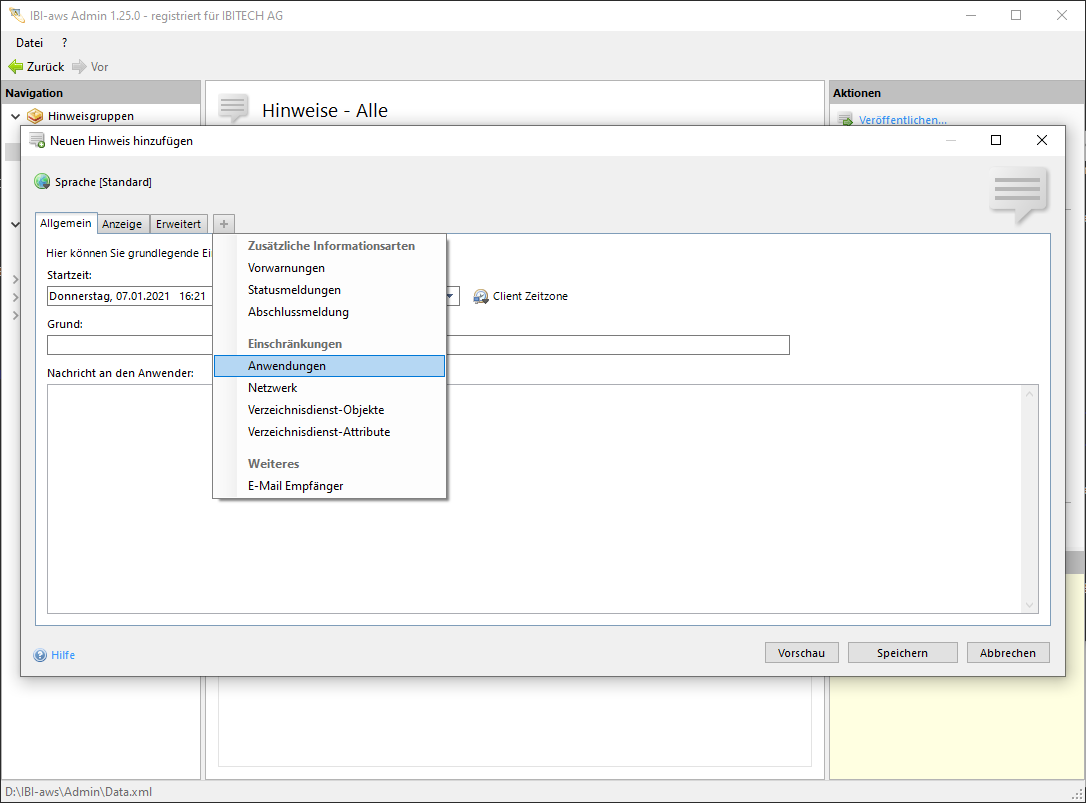Click the Client Zeitzone clock icon
Viewport: 1086px width, 803px height.
point(481,296)
